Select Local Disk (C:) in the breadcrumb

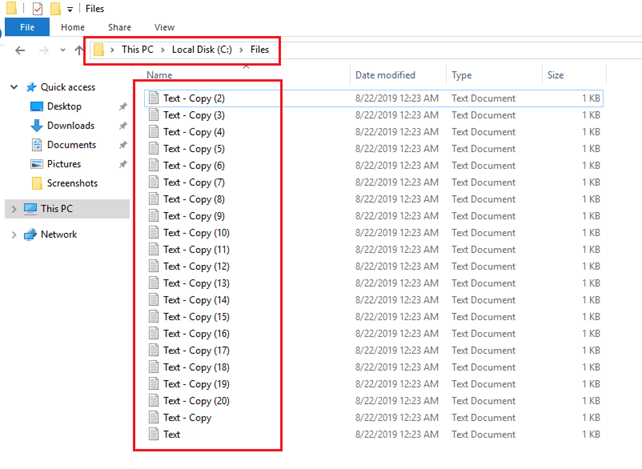coord(202,50)
